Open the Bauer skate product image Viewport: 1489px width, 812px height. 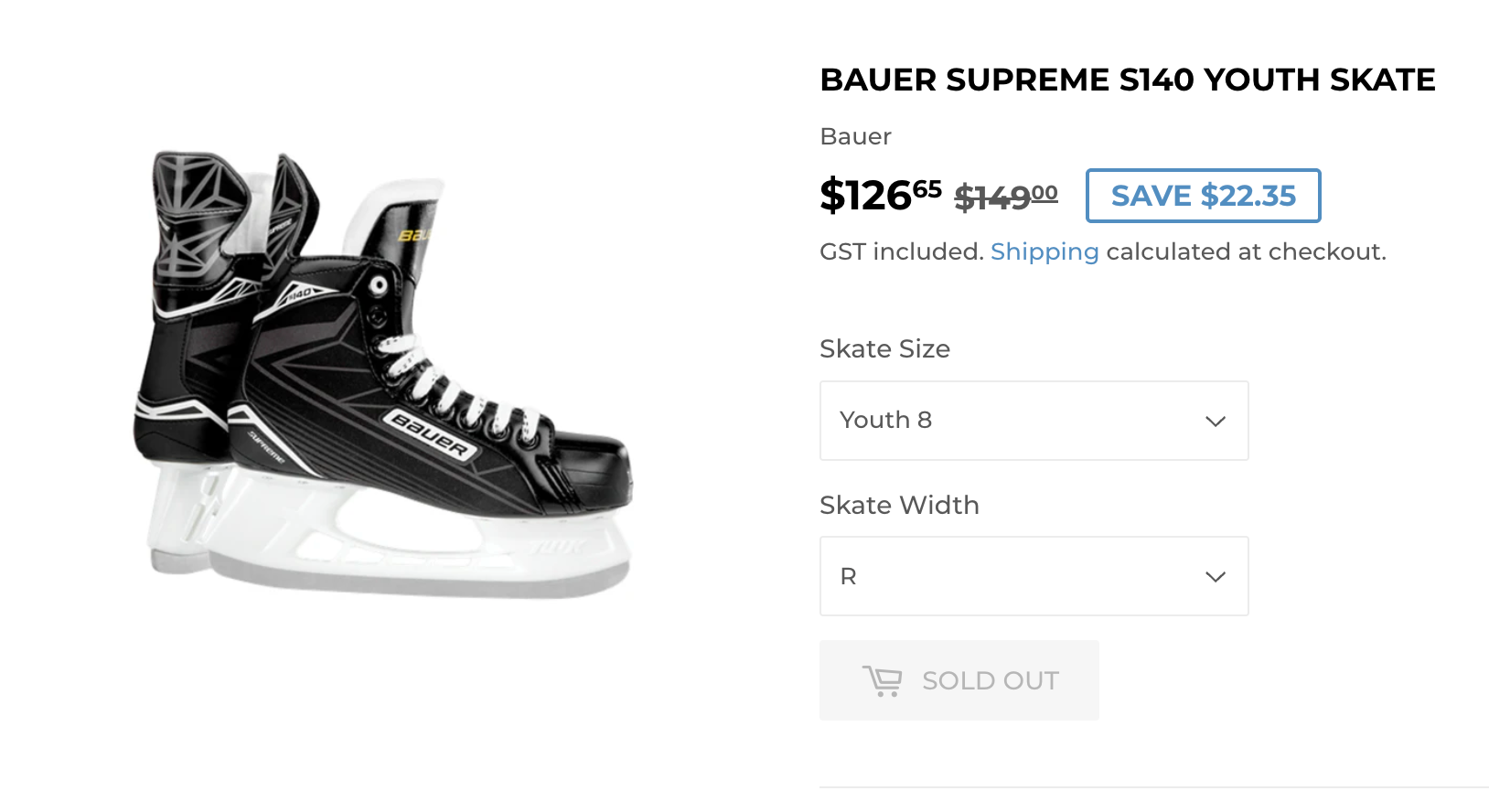point(384,375)
